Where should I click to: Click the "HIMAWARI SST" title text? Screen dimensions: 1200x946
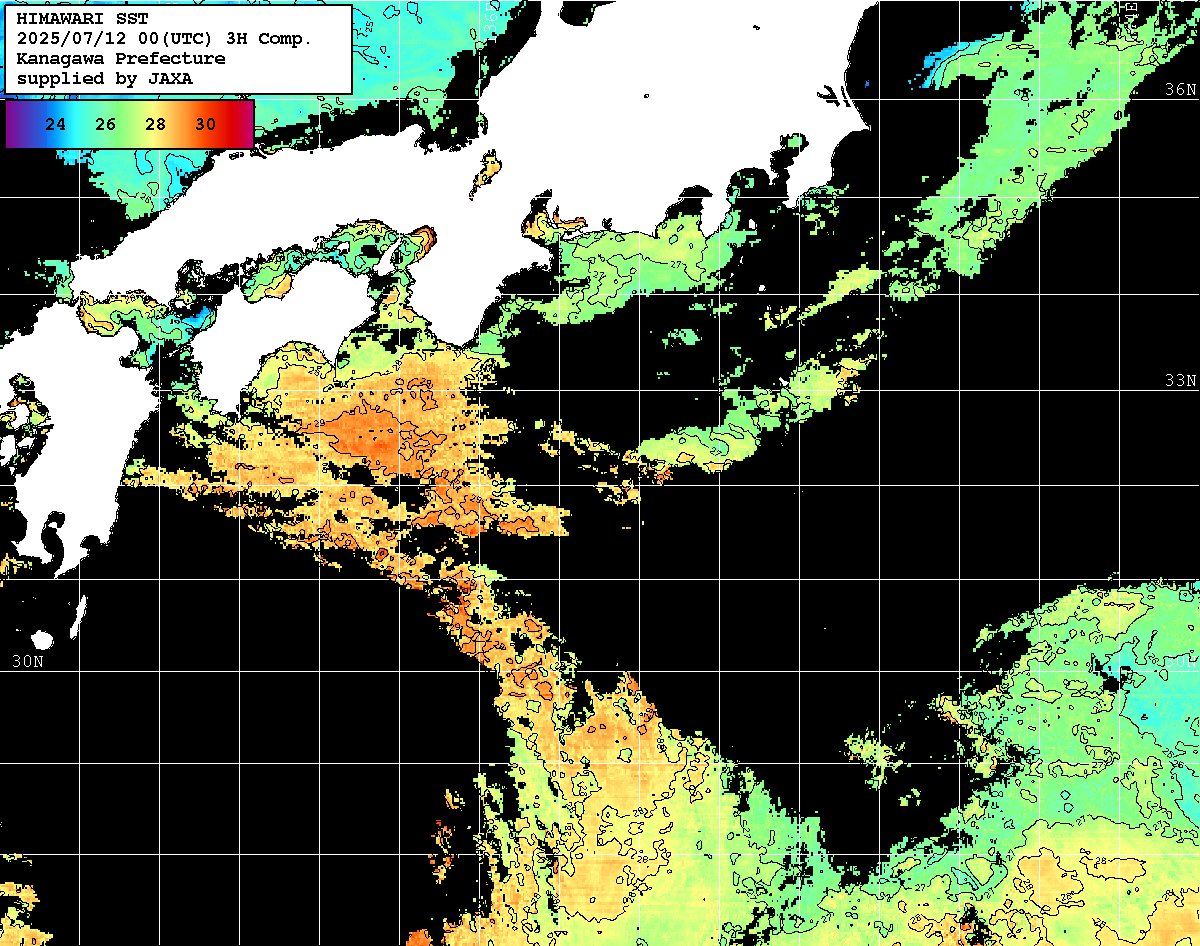(82, 19)
